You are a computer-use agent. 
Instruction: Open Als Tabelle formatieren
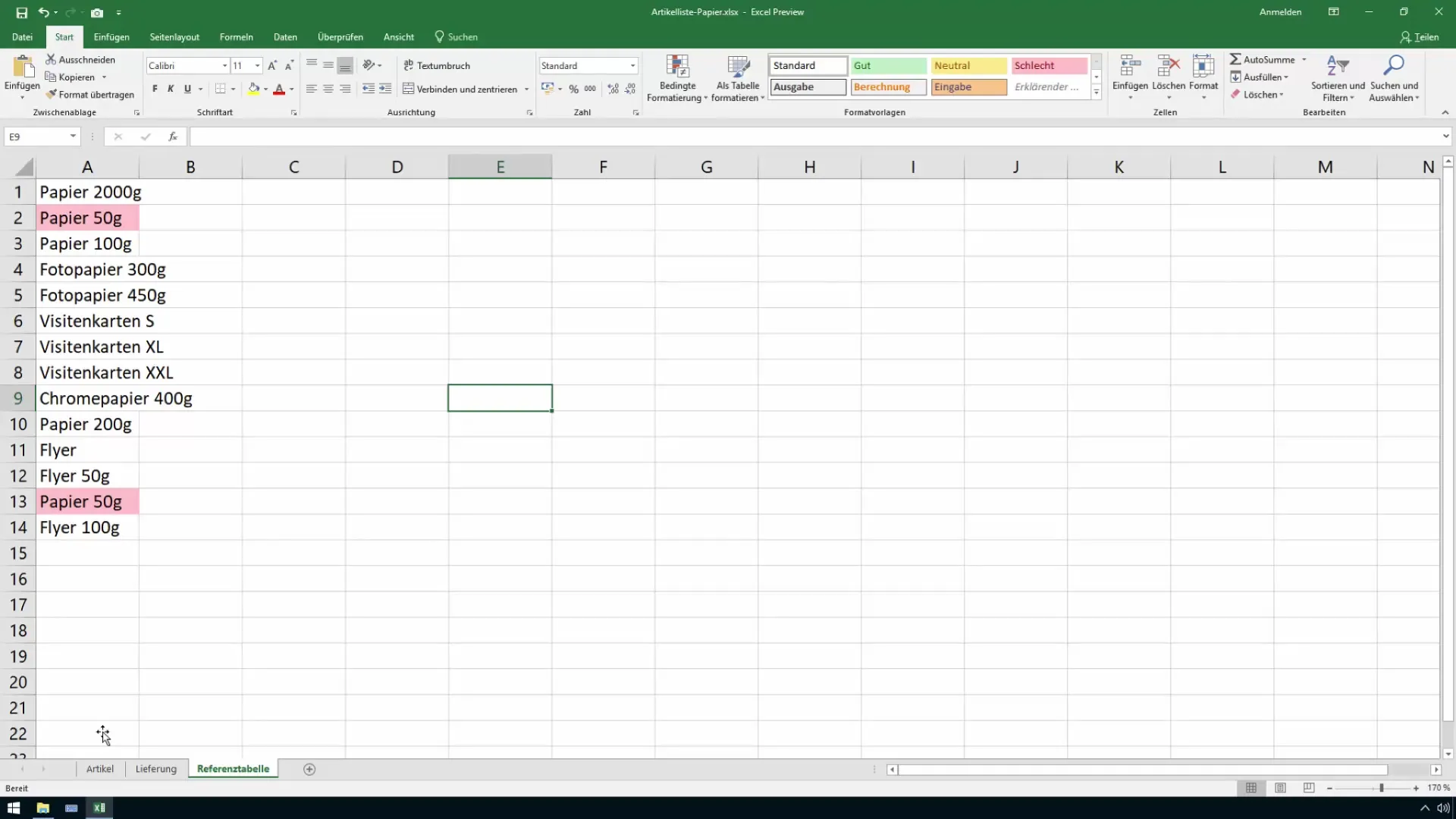coord(738,79)
